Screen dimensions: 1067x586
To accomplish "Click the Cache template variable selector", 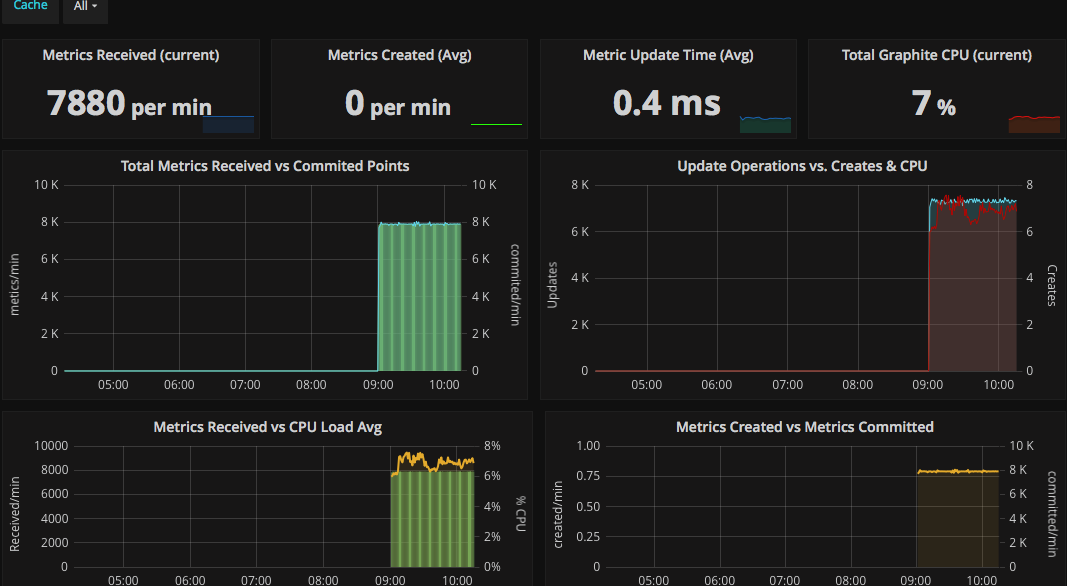I will [29, 4].
